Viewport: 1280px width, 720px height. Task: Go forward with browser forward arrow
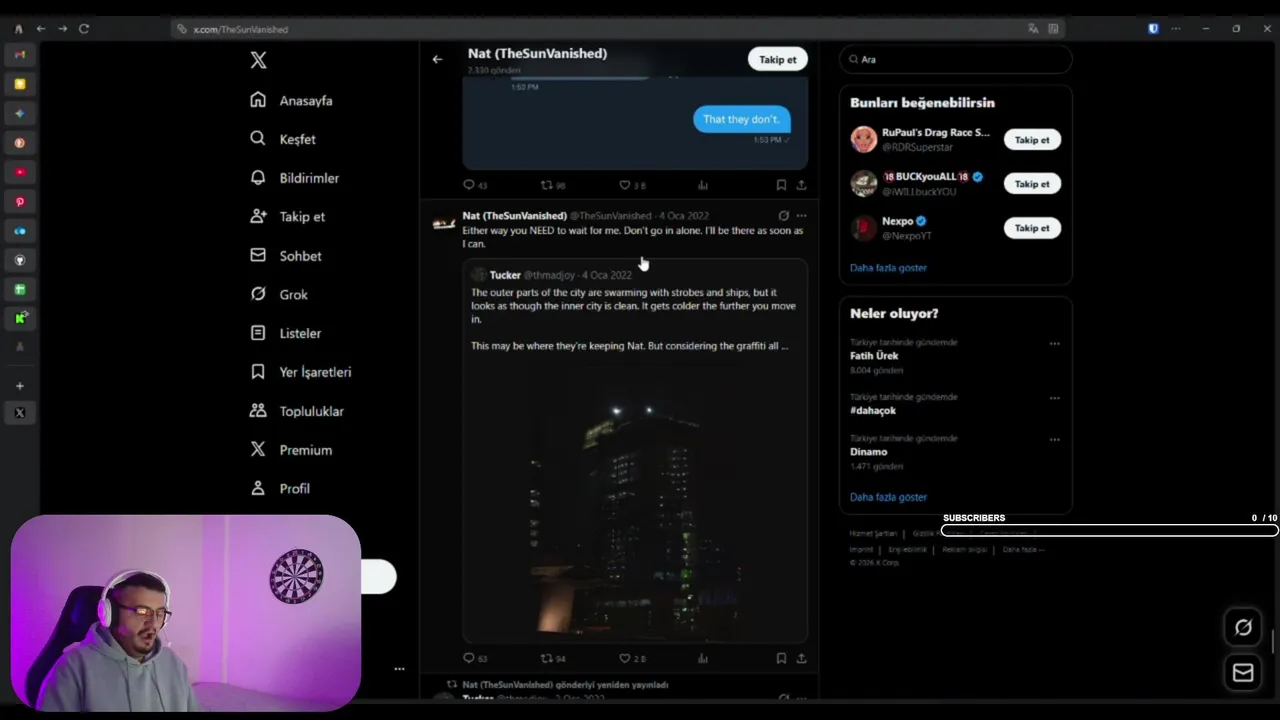[x=62, y=29]
